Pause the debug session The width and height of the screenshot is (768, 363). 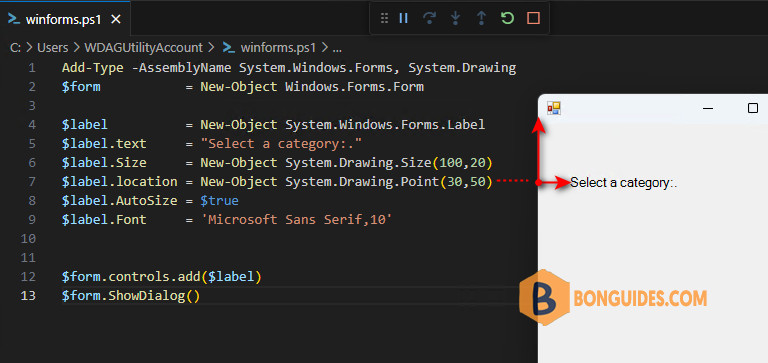pos(404,19)
